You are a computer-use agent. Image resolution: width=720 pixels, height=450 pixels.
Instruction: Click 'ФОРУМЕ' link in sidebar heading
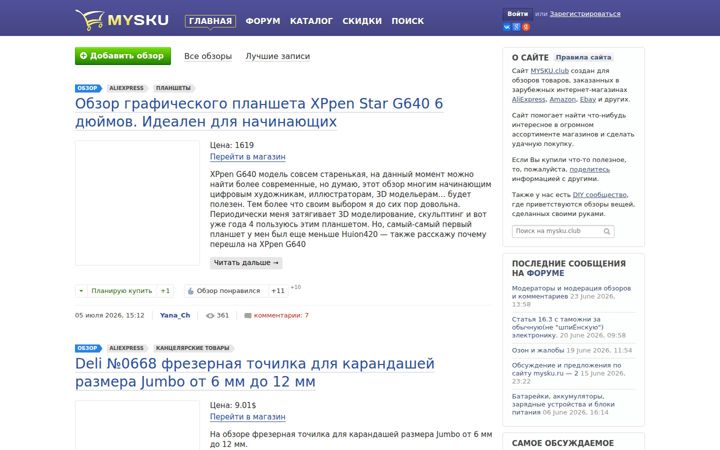tap(546, 273)
